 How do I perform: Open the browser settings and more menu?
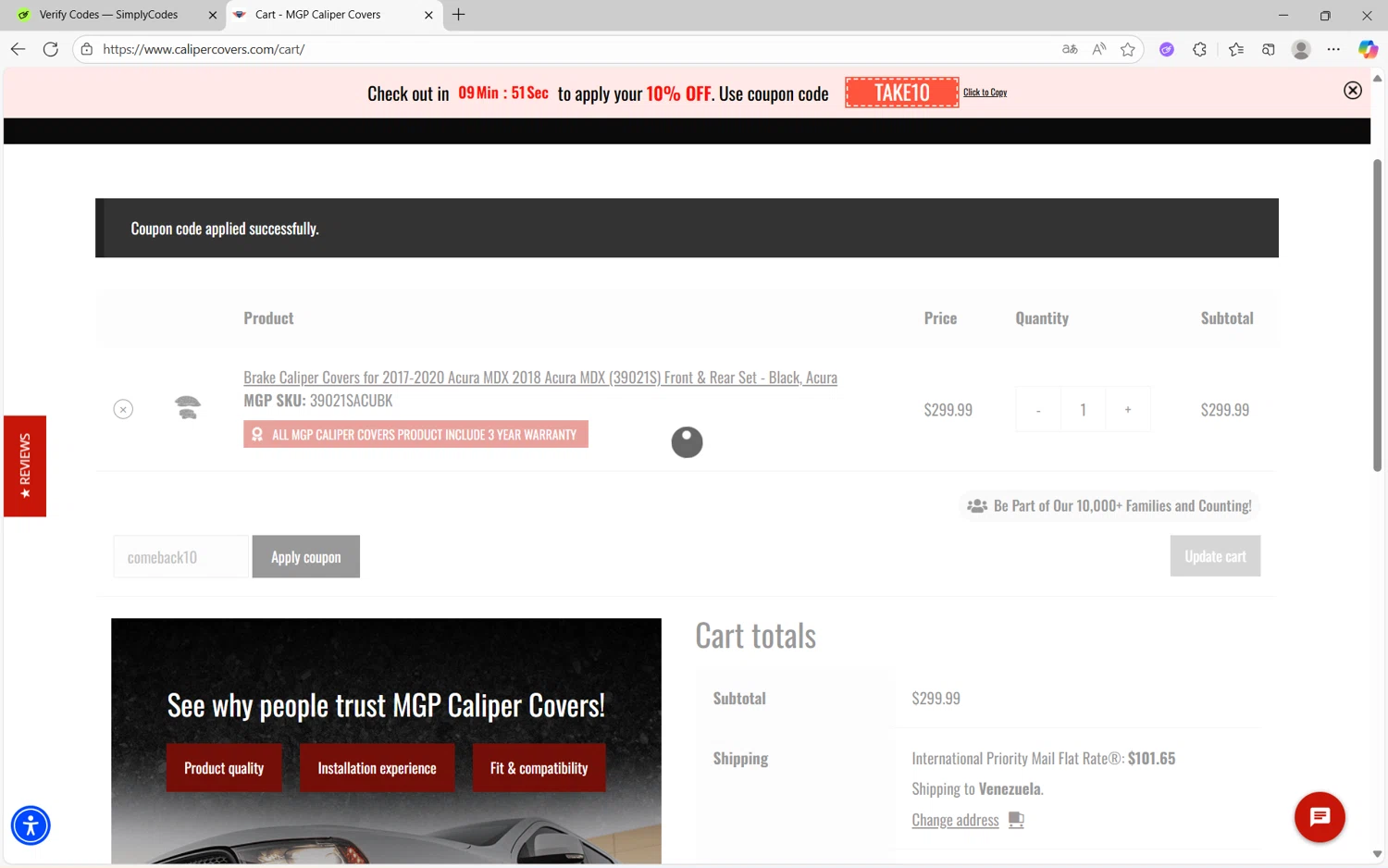[1333, 49]
